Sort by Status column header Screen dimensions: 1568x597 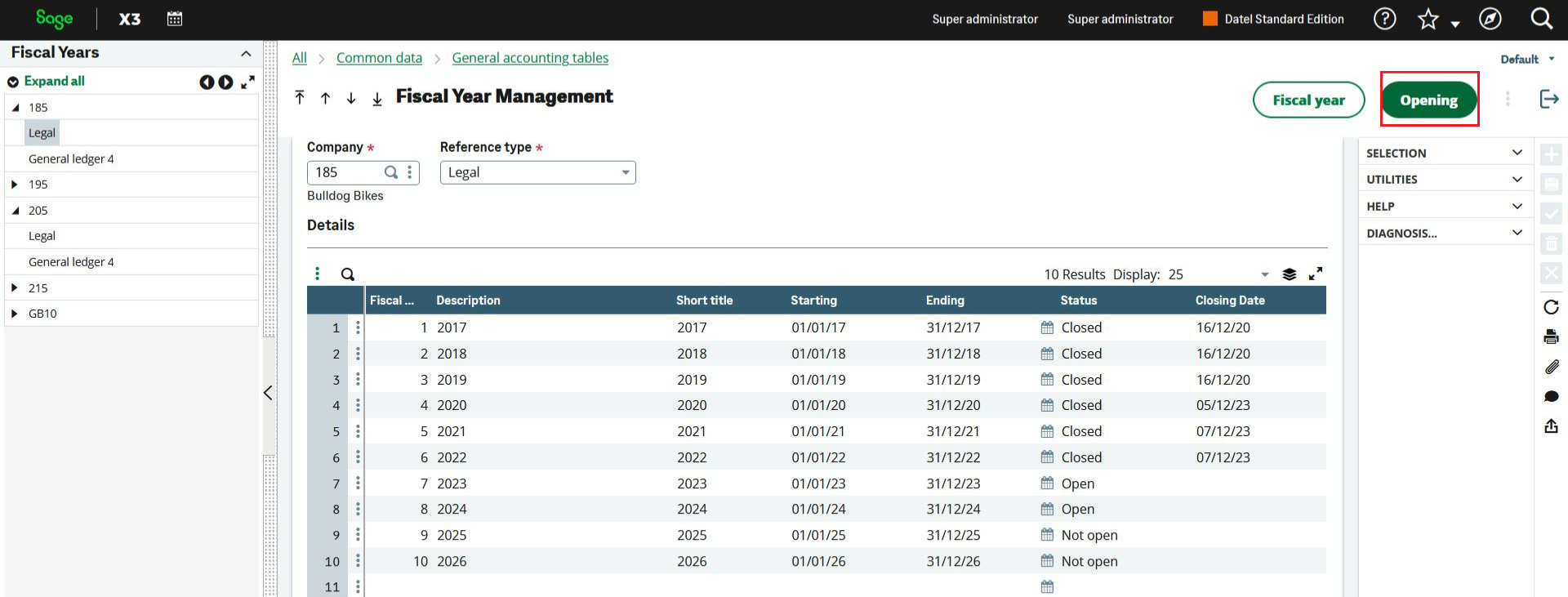[x=1078, y=300]
